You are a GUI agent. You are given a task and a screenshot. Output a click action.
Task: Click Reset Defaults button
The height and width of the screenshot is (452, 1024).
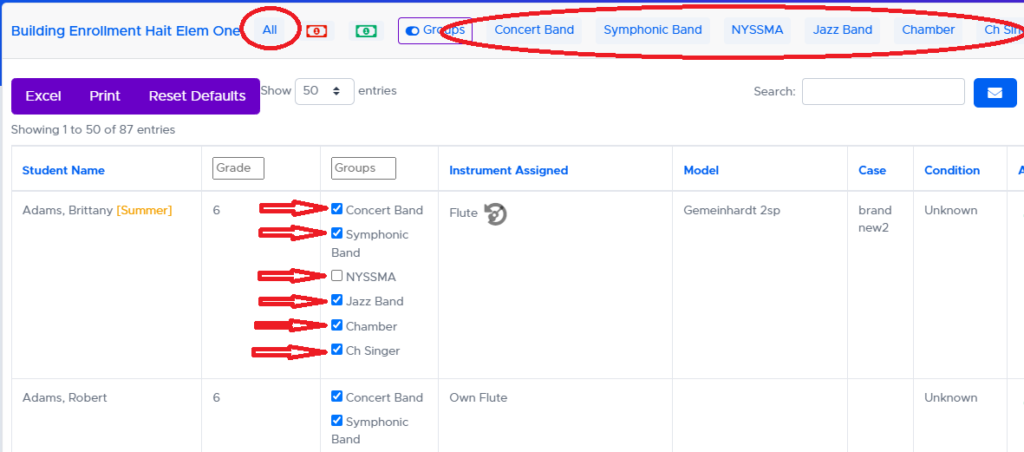coord(197,96)
